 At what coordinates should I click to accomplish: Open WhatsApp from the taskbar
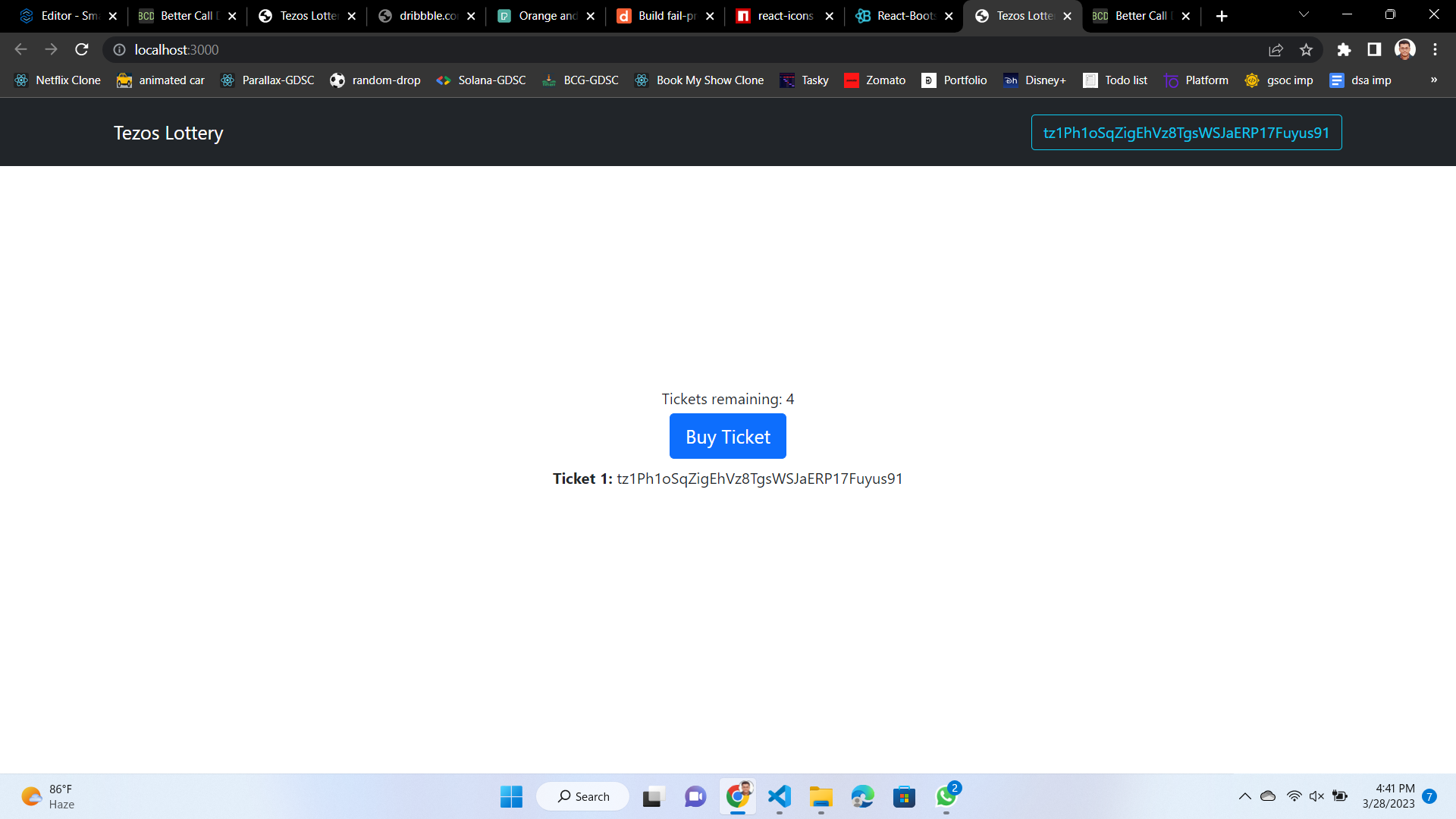(946, 796)
